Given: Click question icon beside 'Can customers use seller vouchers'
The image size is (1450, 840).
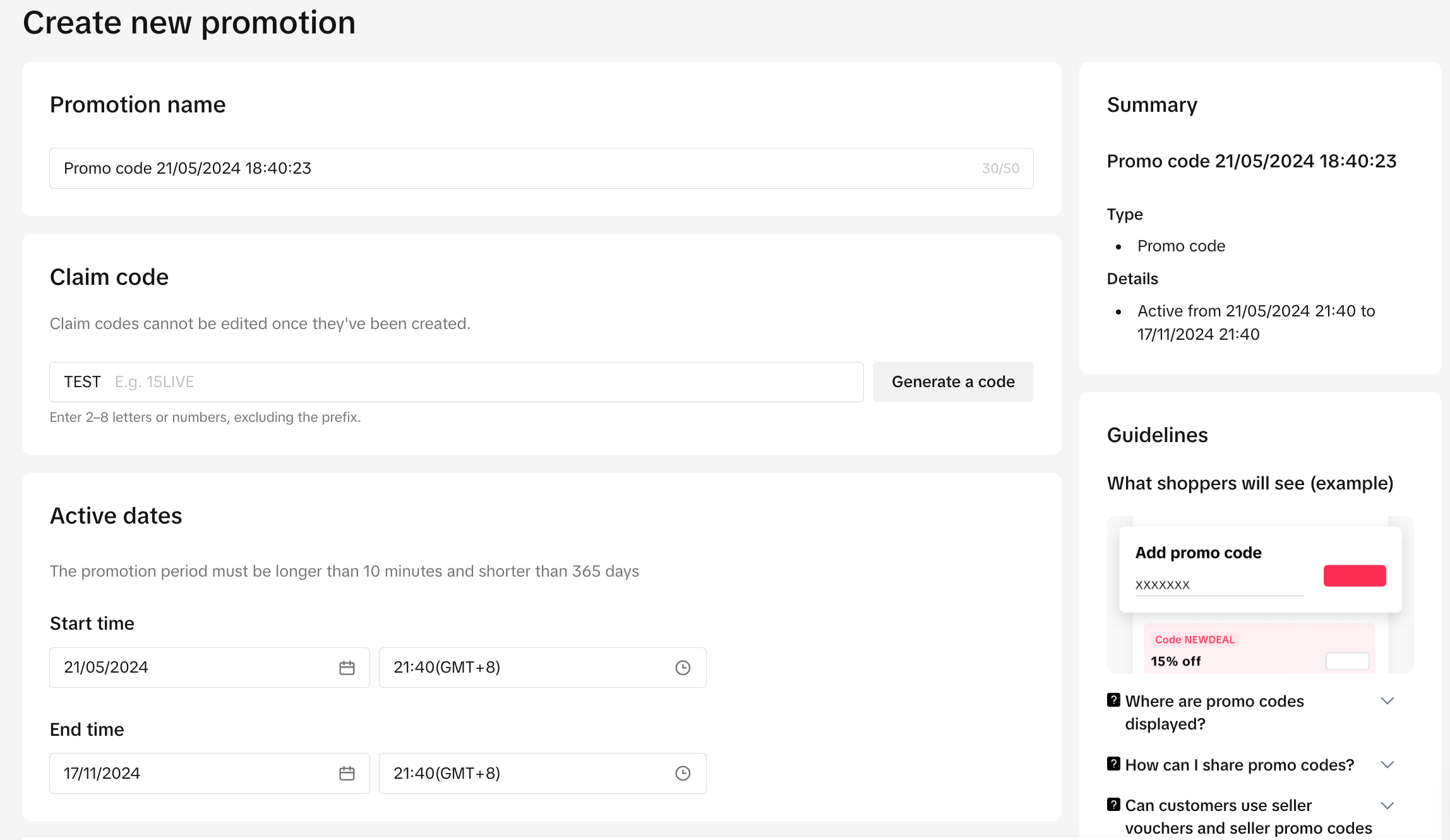Looking at the screenshot, I should [1113, 805].
